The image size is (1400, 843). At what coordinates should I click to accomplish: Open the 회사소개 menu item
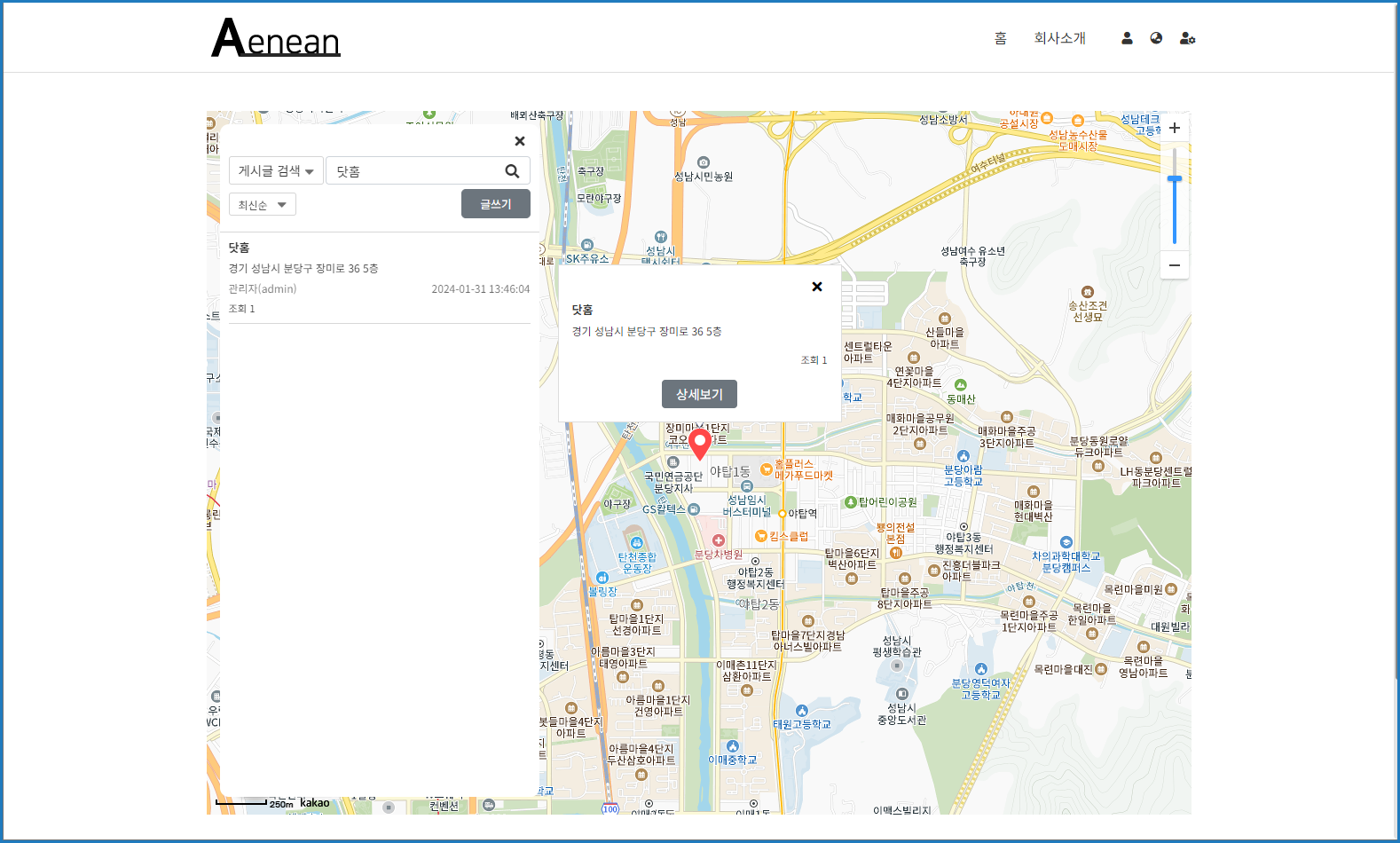pyautogui.click(x=1059, y=38)
